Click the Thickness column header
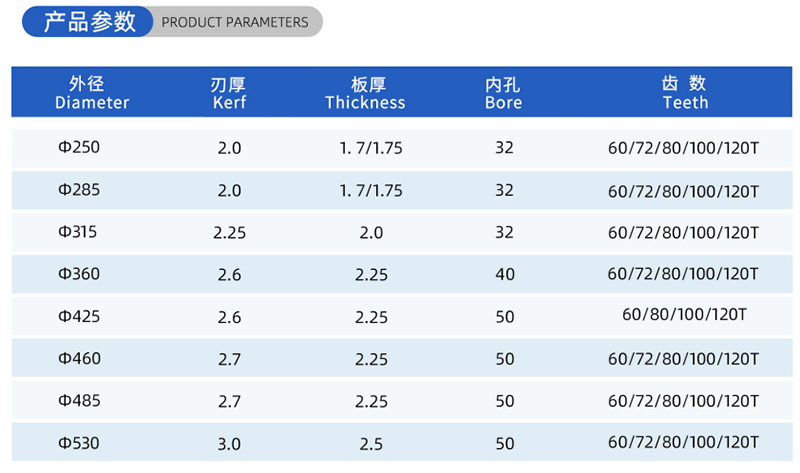This screenshot has width=800, height=473. tap(365, 93)
